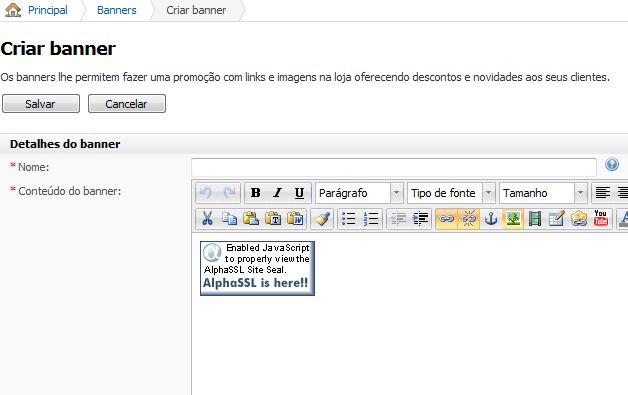
Task: Open the help icon beside Nome
Action: (612, 164)
